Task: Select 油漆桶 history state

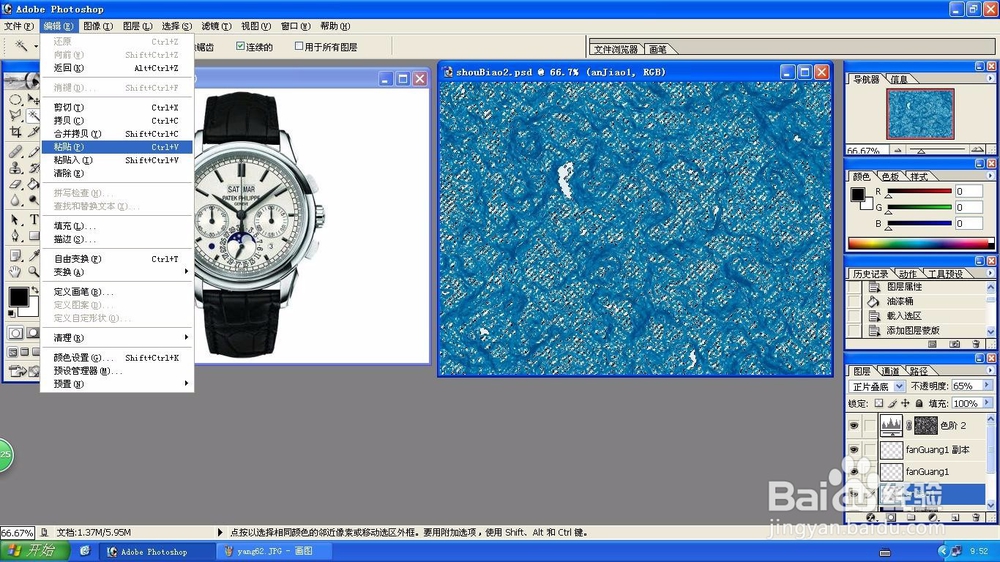Action: pyautogui.click(x=900, y=301)
